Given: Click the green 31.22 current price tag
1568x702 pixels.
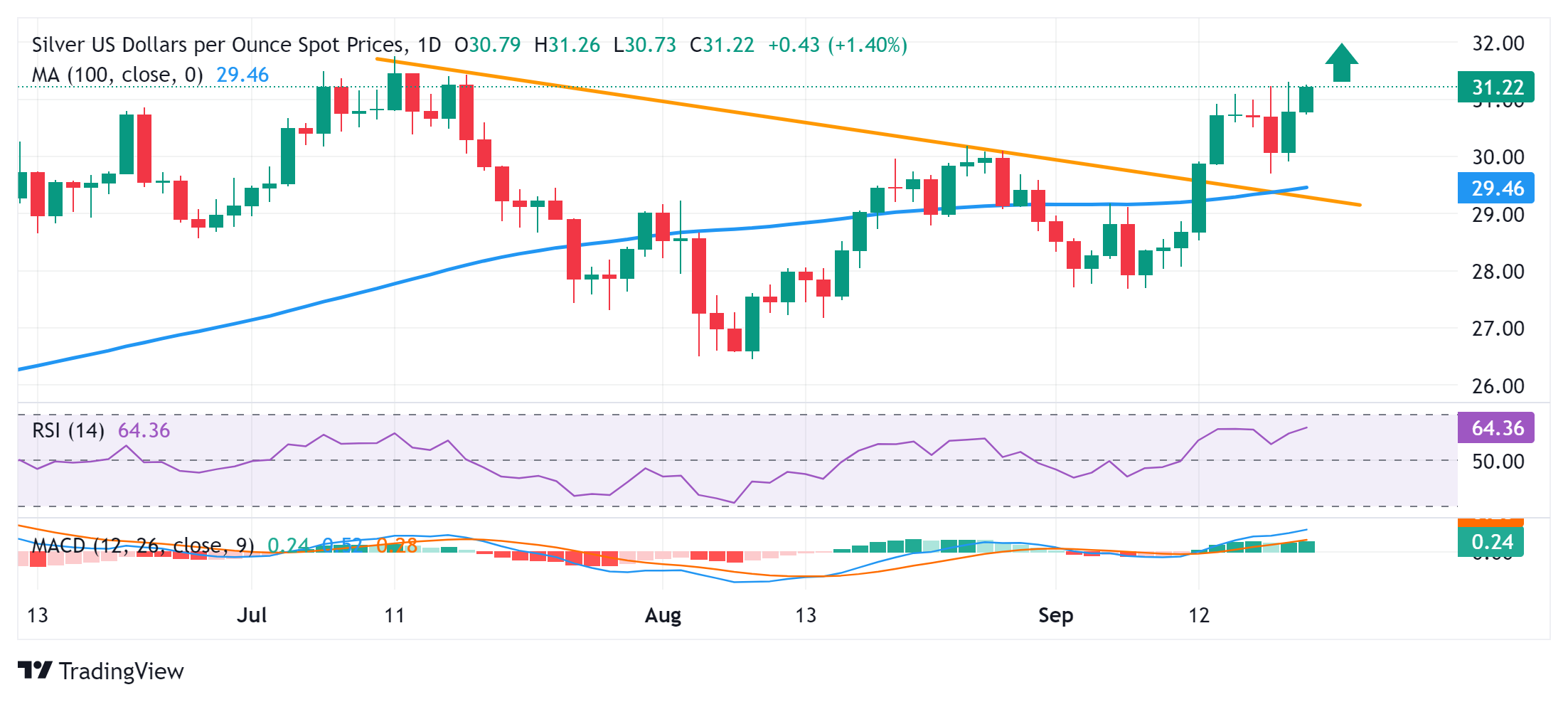Looking at the screenshot, I should tap(1495, 87).
